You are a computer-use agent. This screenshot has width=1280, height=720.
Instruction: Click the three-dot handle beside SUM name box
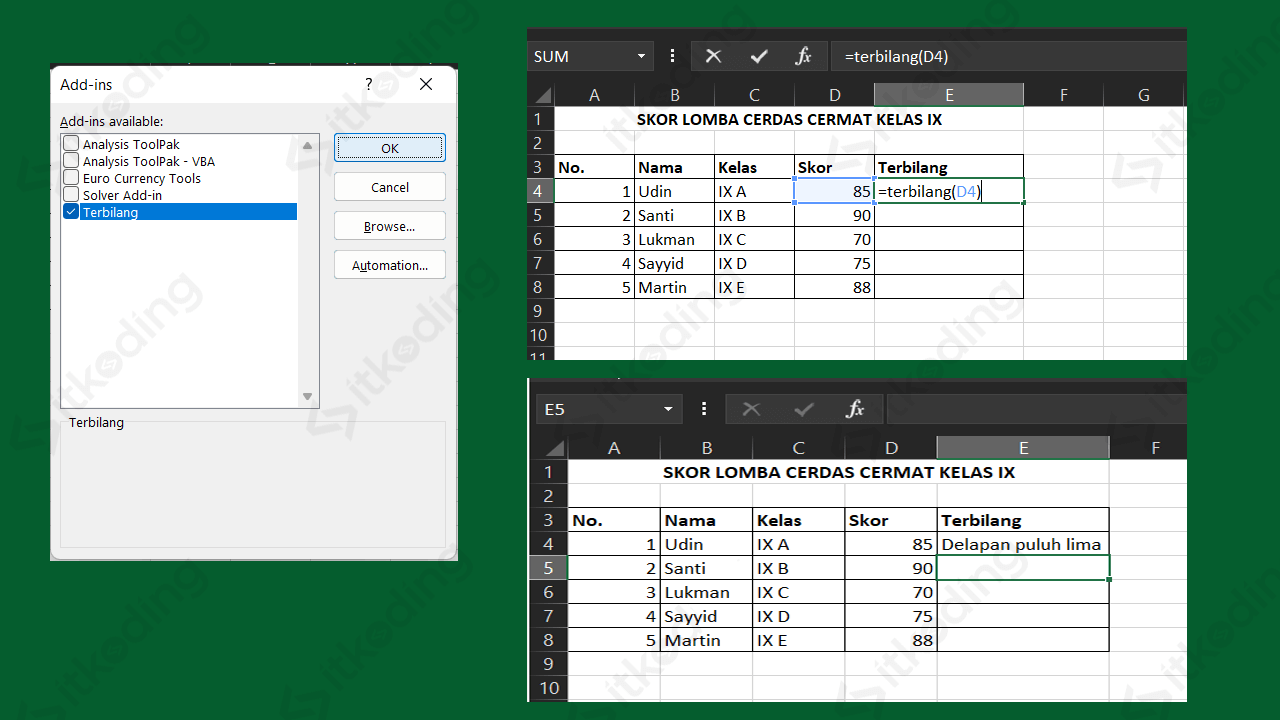coord(672,57)
